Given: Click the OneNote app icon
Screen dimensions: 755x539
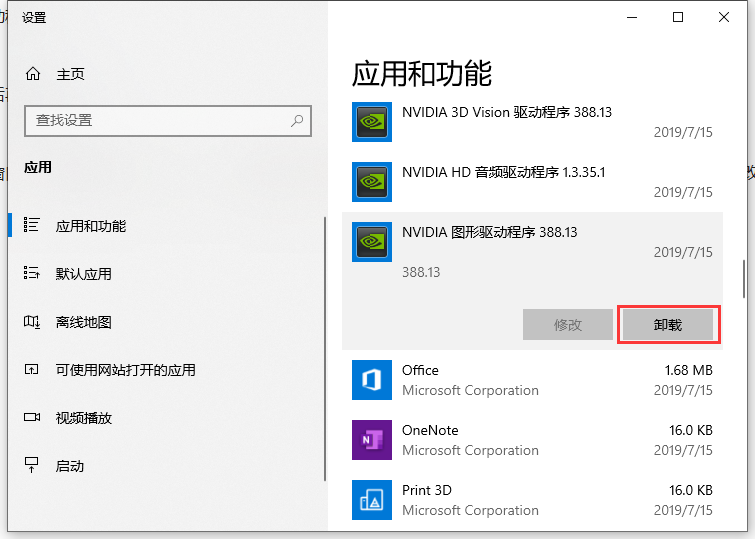Looking at the screenshot, I should coord(372,440).
